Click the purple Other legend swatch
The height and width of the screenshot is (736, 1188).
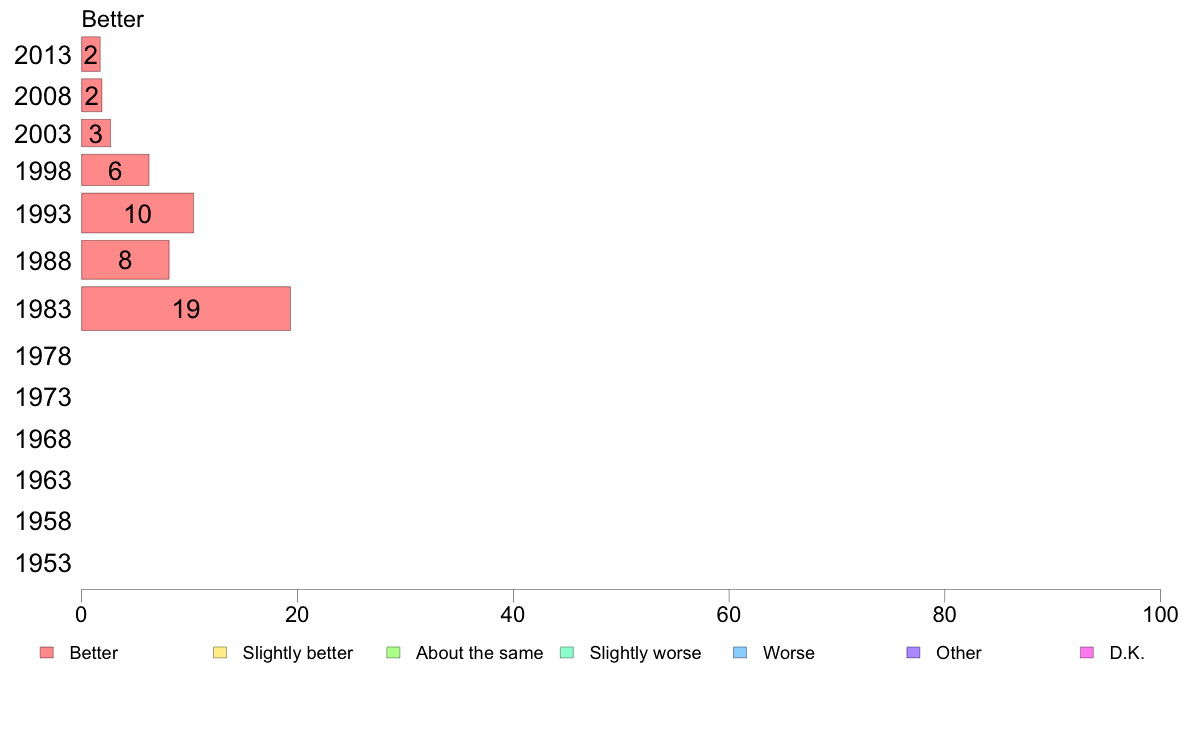(x=914, y=653)
